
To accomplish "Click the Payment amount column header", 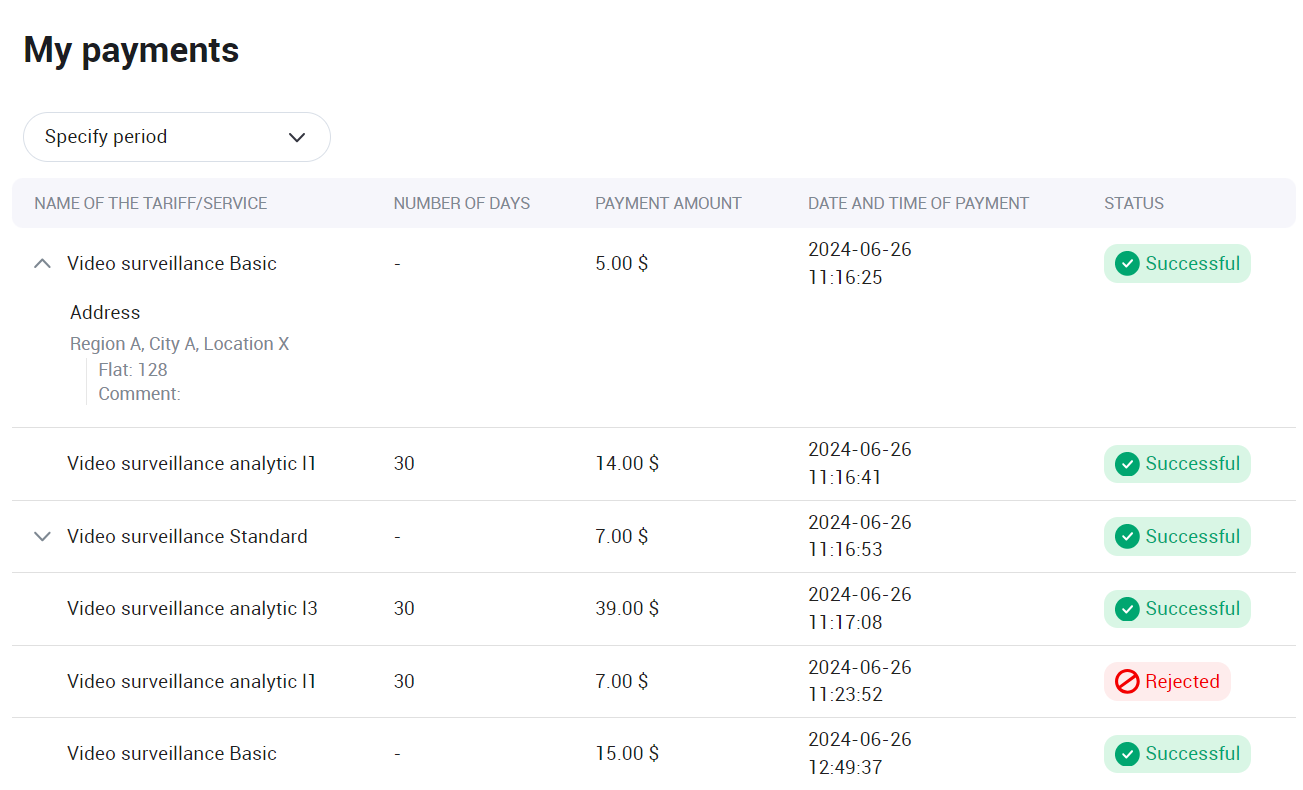I will tap(668, 204).
